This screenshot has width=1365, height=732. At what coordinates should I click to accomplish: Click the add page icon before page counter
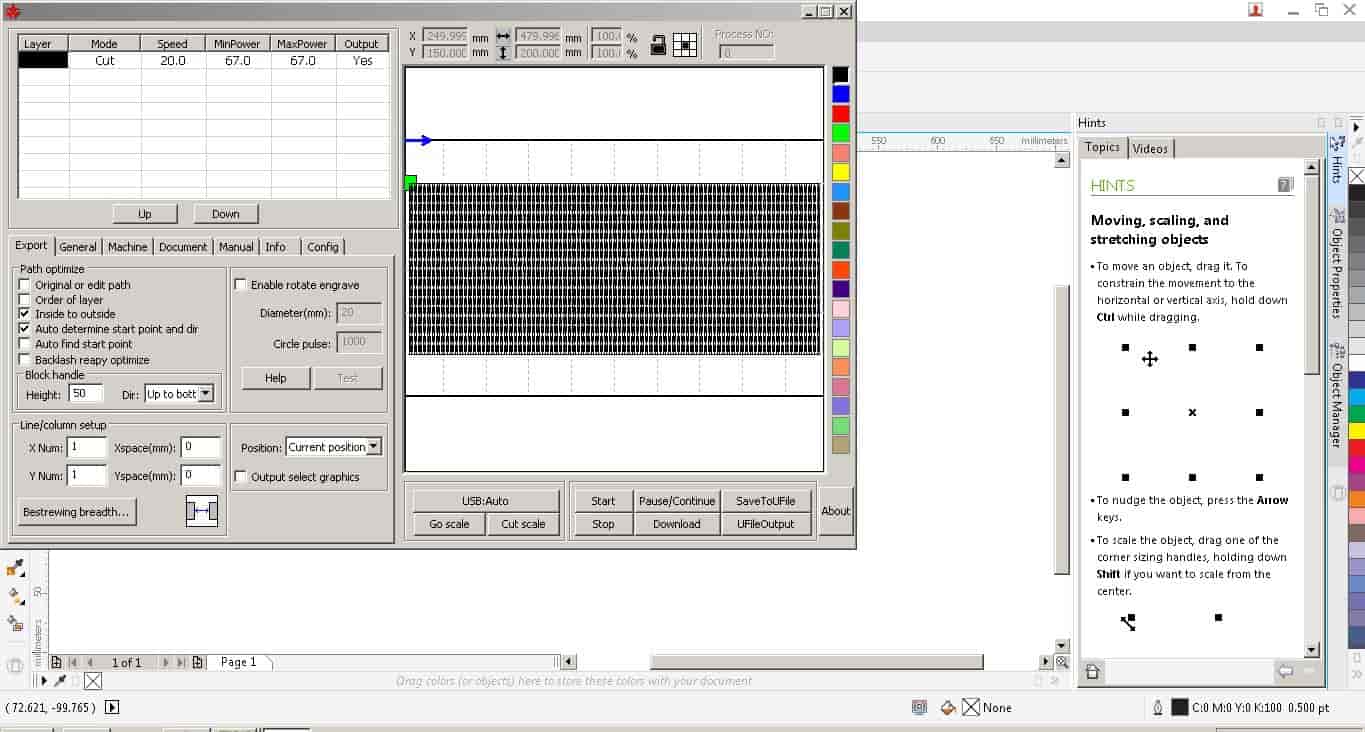57,662
